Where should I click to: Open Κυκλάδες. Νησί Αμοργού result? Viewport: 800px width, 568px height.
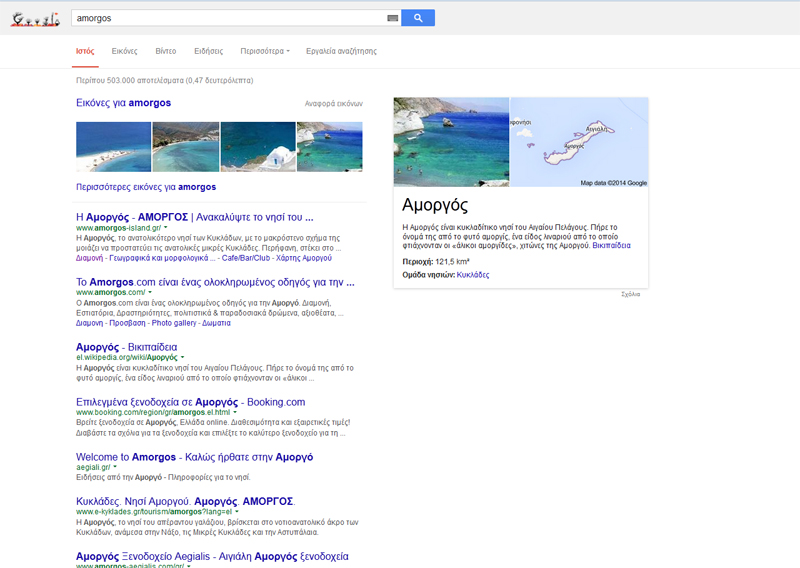point(186,501)
